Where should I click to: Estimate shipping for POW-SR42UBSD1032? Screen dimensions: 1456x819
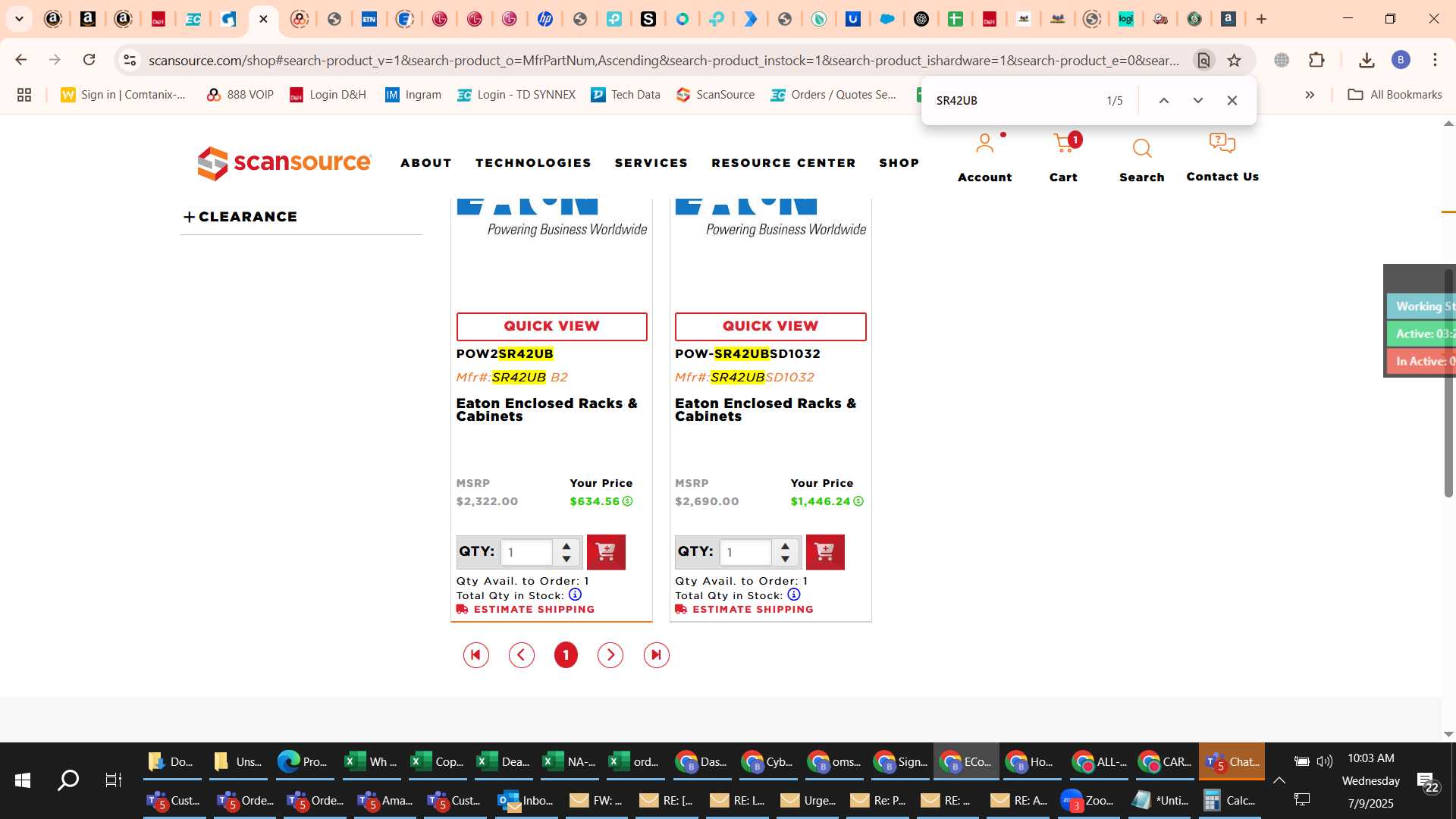tap(745, 609)
